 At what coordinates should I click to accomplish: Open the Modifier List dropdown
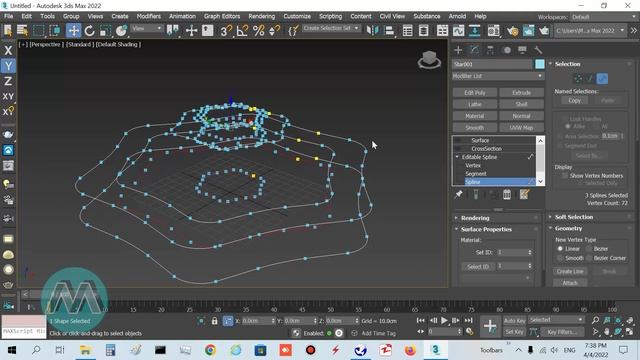pos(498,76)
